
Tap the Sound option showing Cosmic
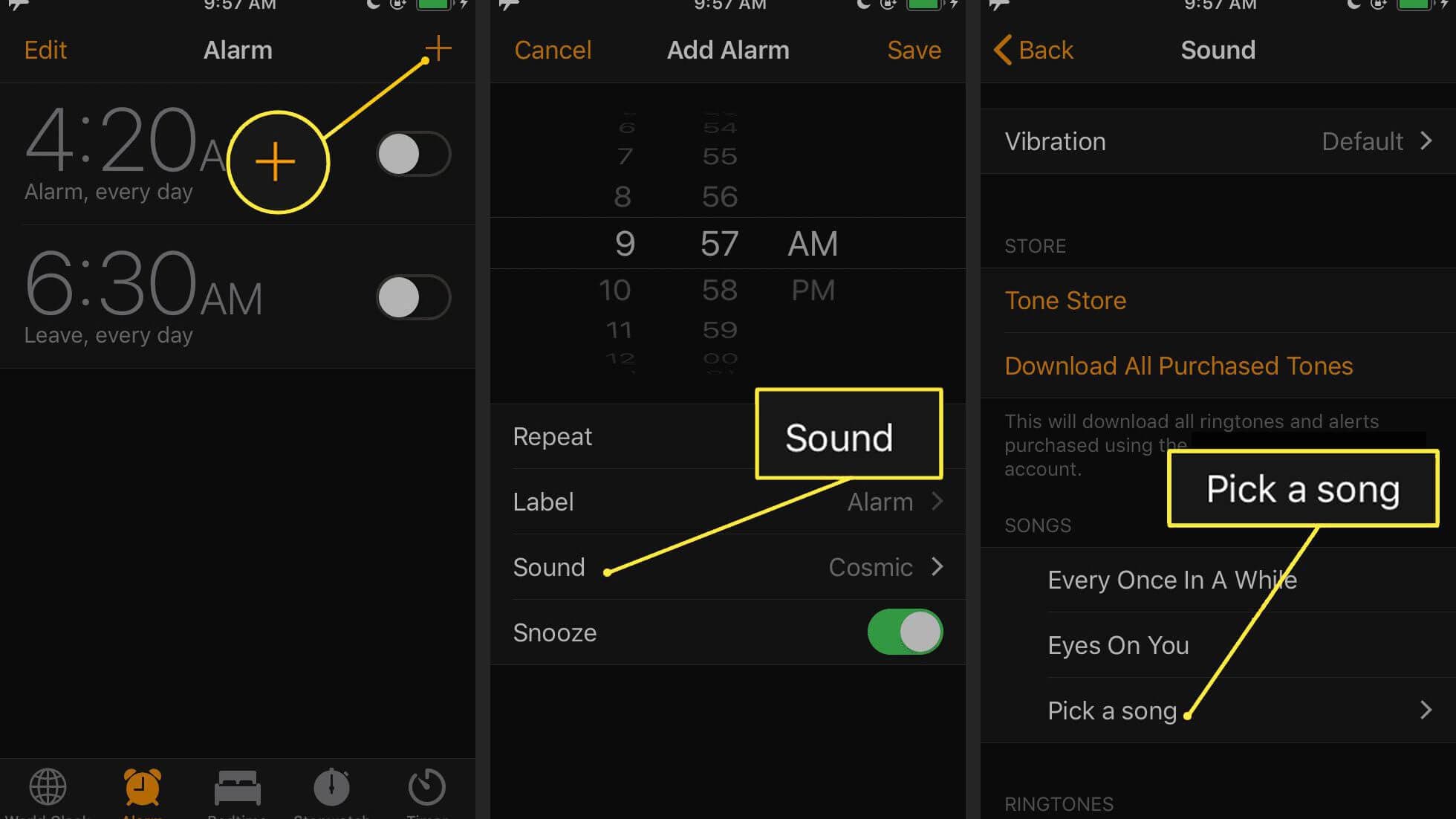tap(727, 567)
